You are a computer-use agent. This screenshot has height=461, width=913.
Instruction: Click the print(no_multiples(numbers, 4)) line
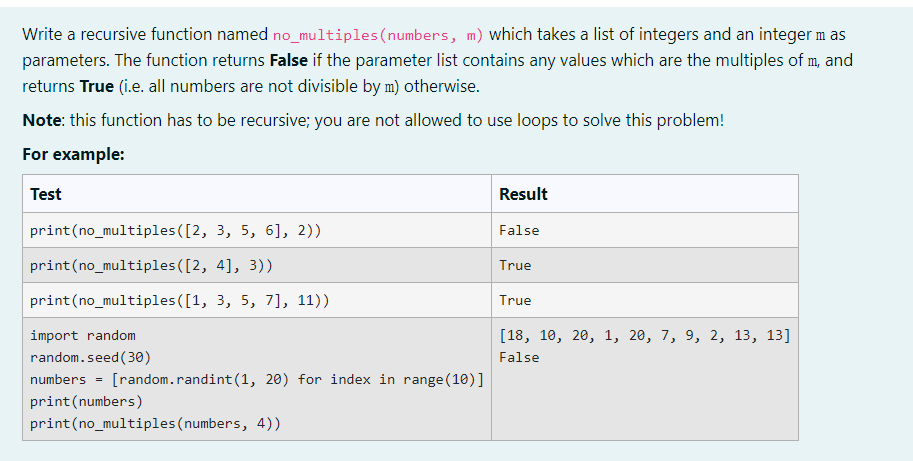155,424
